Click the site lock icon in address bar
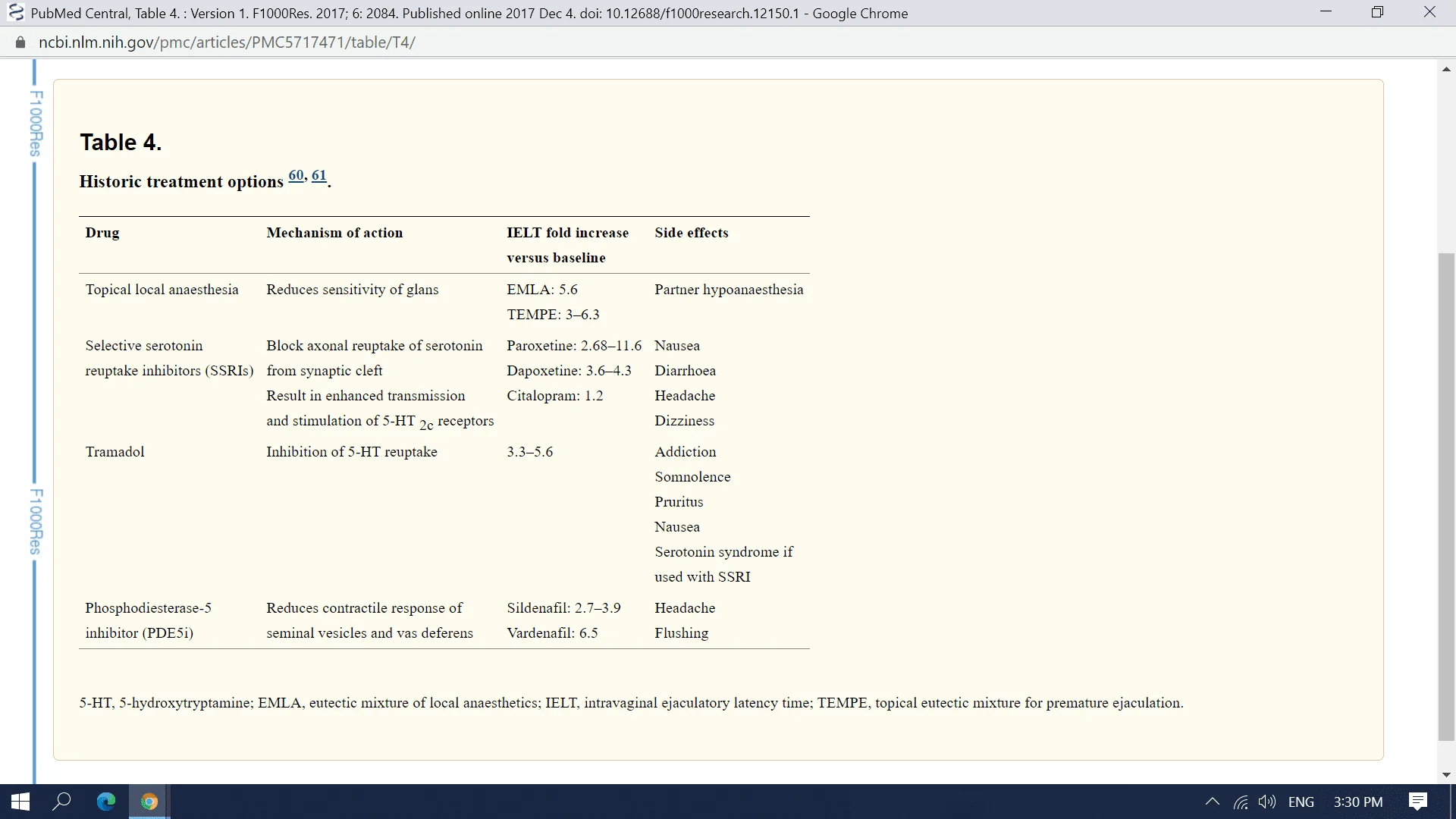The image size is (1456, 819). pyautogui.click(x=20, y=42)
